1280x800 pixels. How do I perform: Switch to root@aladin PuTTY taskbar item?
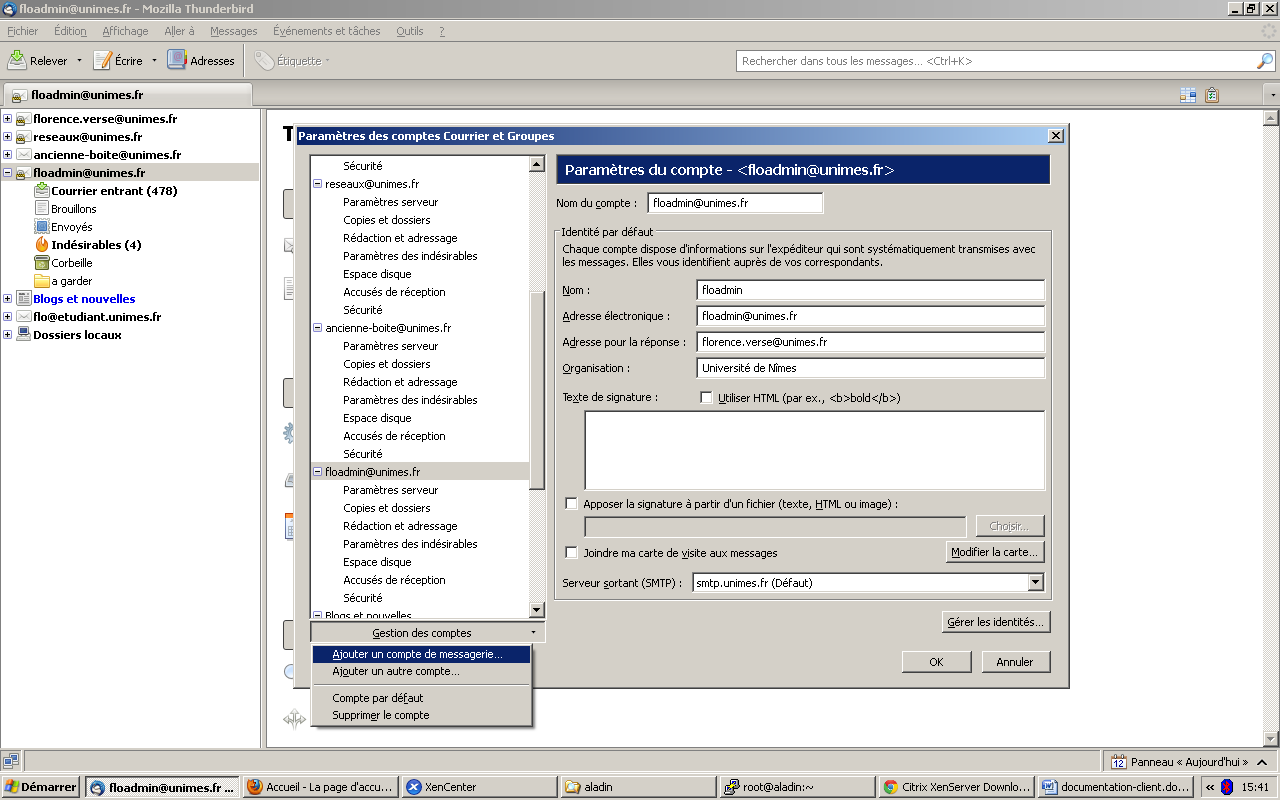(x=797, y=787)
